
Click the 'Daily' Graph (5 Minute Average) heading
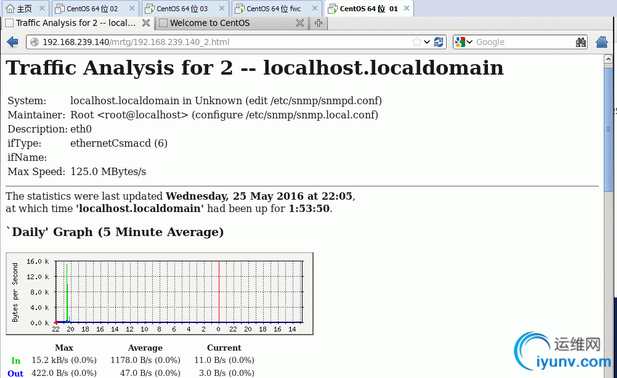pos(115,232)
